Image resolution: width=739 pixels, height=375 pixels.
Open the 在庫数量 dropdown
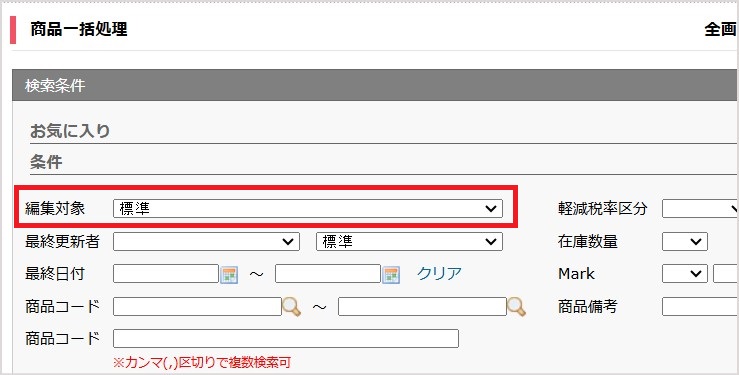(x=685, y=242)
